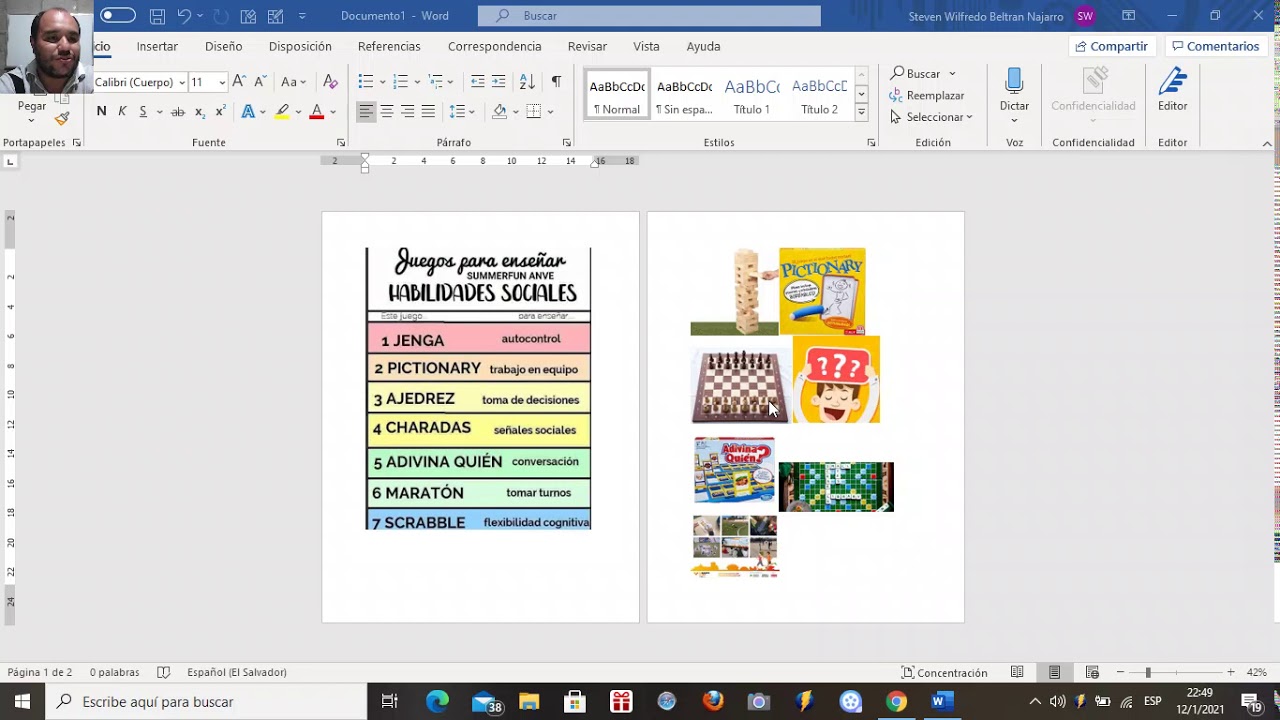Open the borders button
Image resolution: width=1280 pixels, height=720 pixels.
[534, 111]
